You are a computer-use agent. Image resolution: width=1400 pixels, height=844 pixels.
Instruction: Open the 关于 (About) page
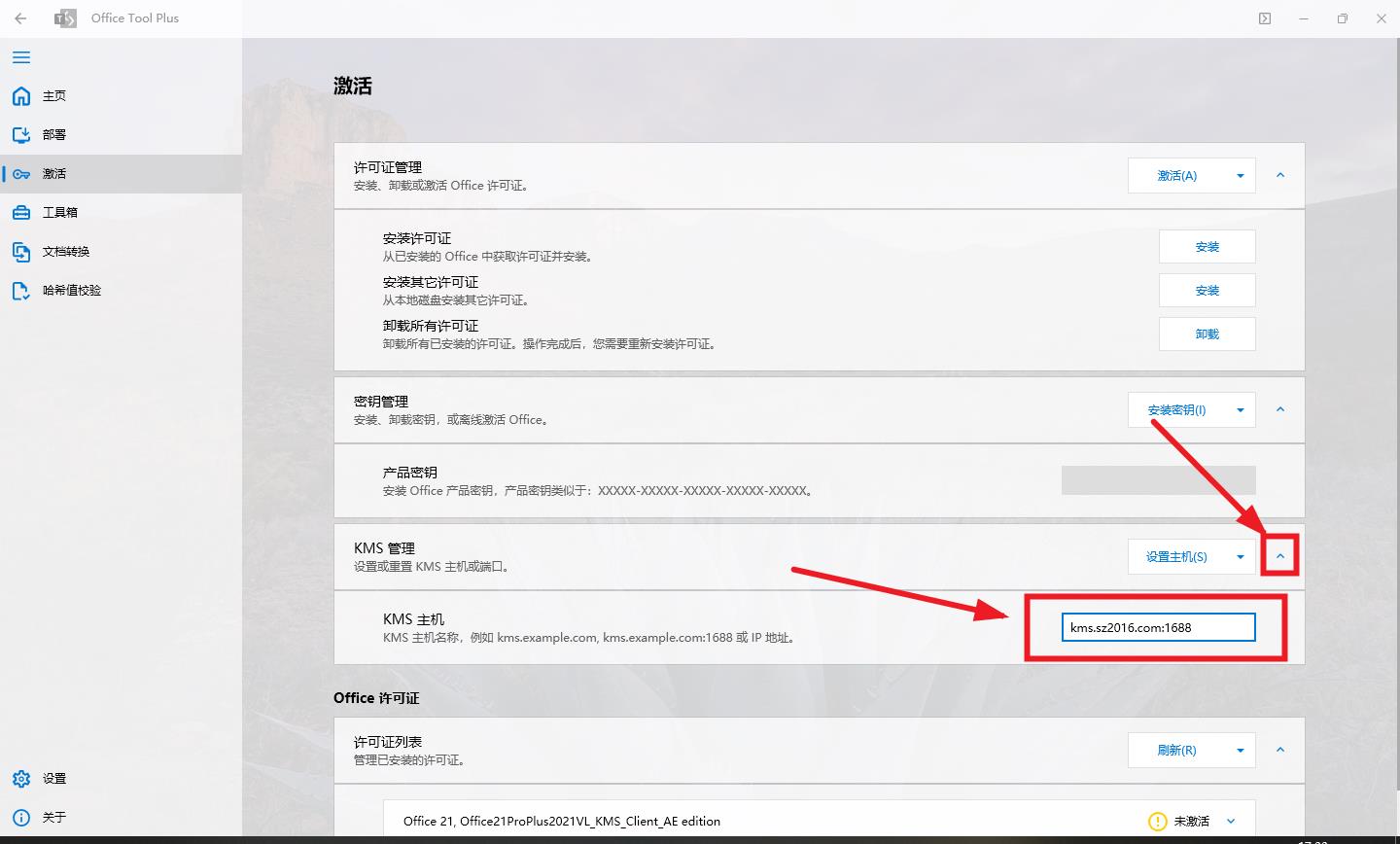[x=54, y=817]
